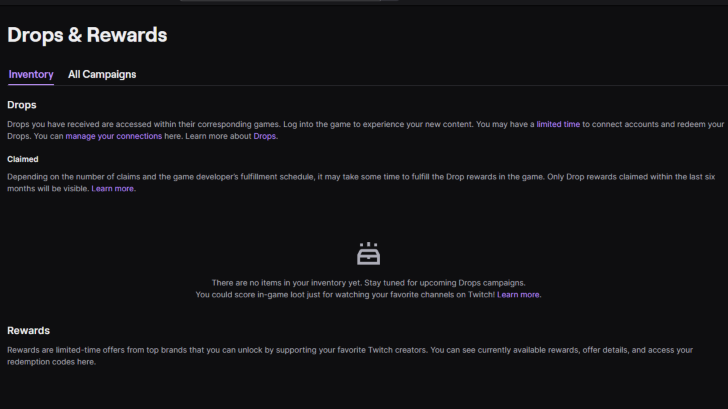
Task: Click the purple 'Drops' link after 'Learn more about'
Action: 264,136
